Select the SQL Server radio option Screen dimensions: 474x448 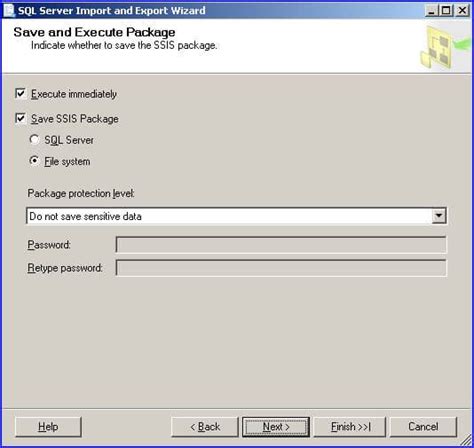(x=34, y=140)
